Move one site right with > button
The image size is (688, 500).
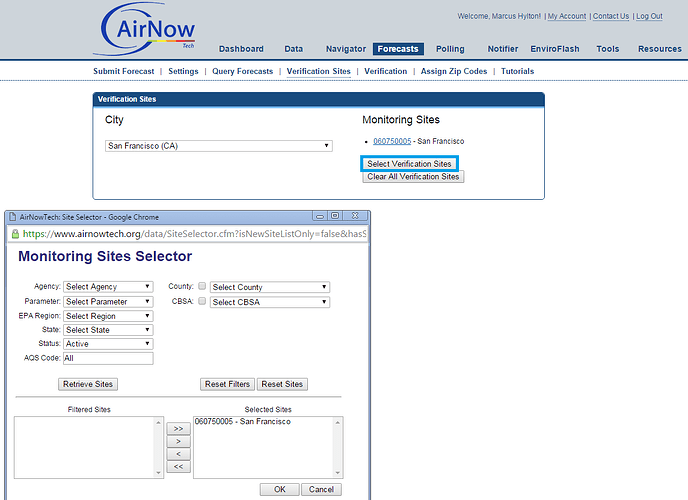[179, 441]
